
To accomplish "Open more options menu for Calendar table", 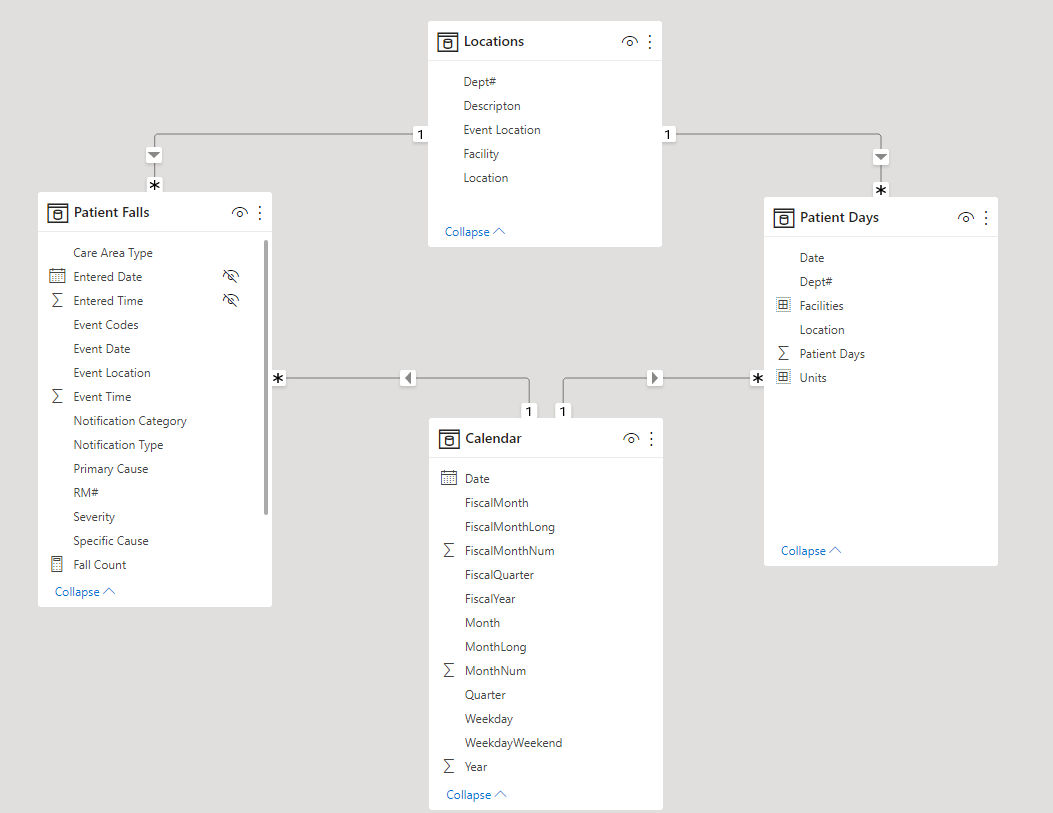I will [x=651, y=439].
